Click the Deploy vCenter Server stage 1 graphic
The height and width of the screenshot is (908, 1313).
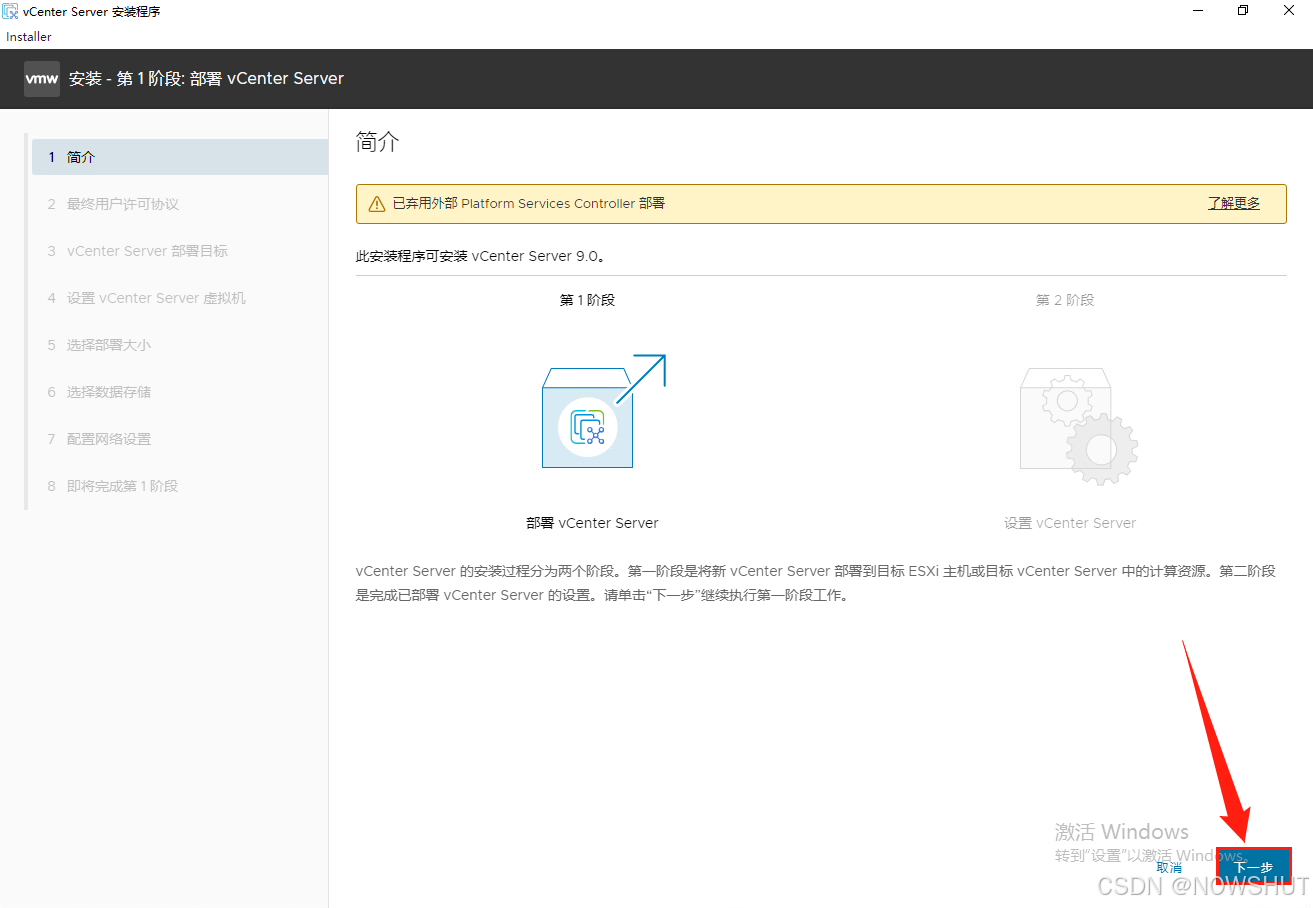click(604, 411)
